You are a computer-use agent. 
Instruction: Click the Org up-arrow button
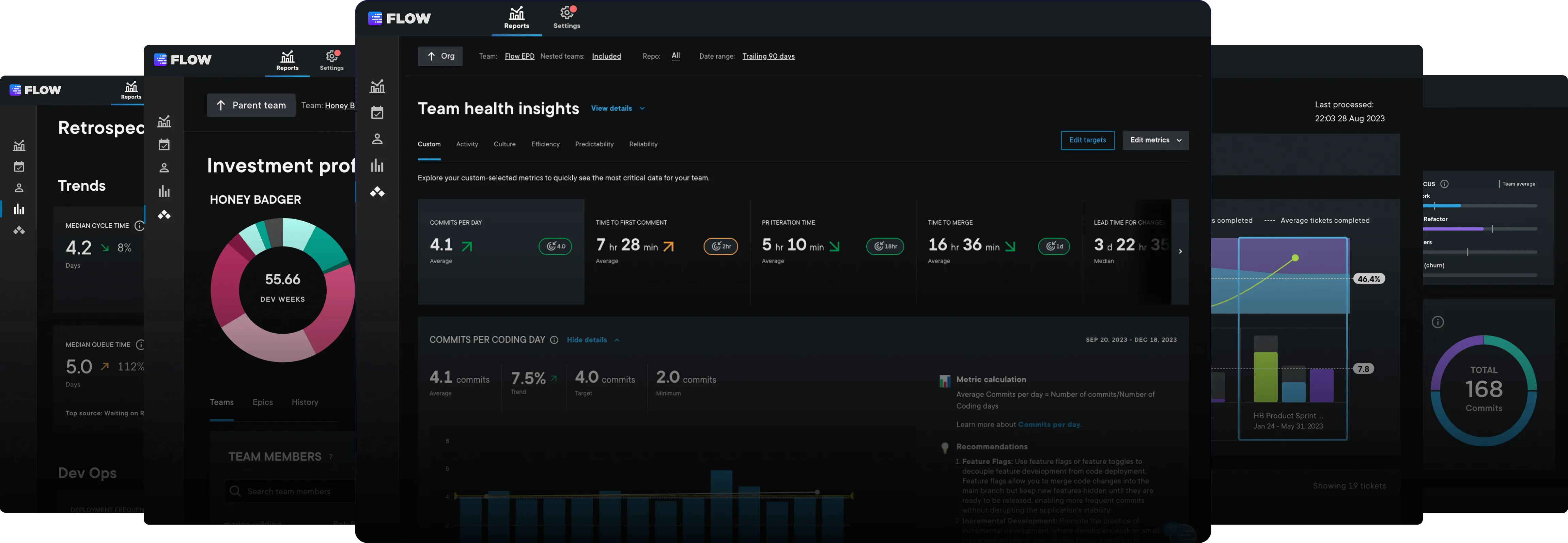pos(440,56)
